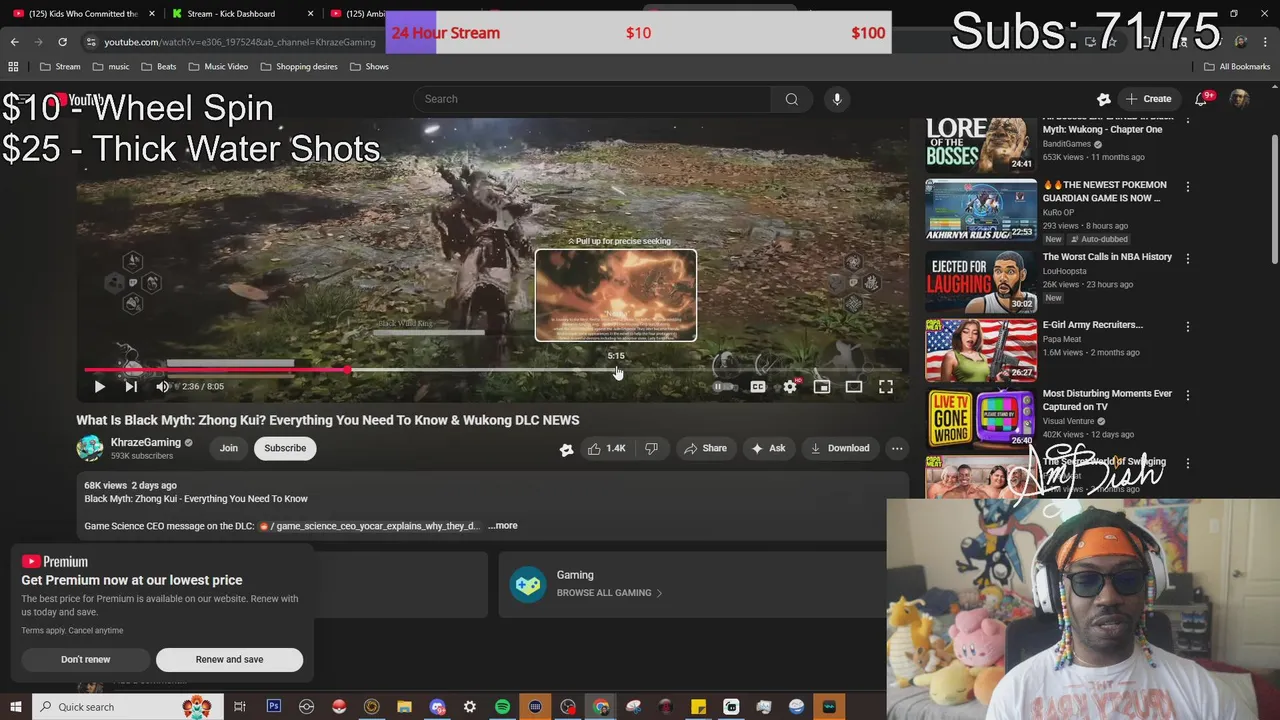The height and width of the screenshot is (720, 1280).
Task: Open the Music Video bookmarks folder
Action: pos(218,67)
